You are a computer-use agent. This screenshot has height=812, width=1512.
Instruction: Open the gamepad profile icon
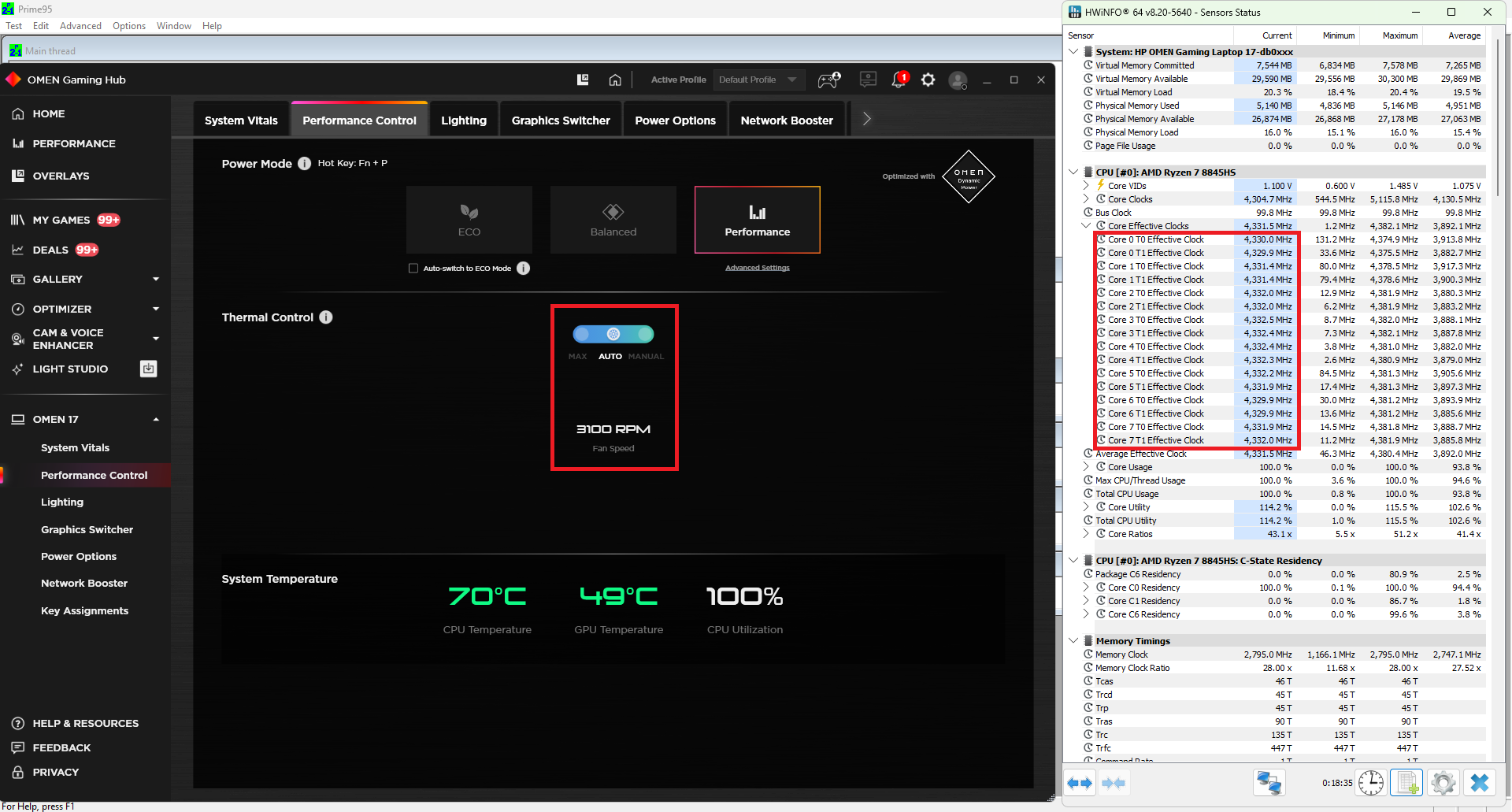[829, 80]
